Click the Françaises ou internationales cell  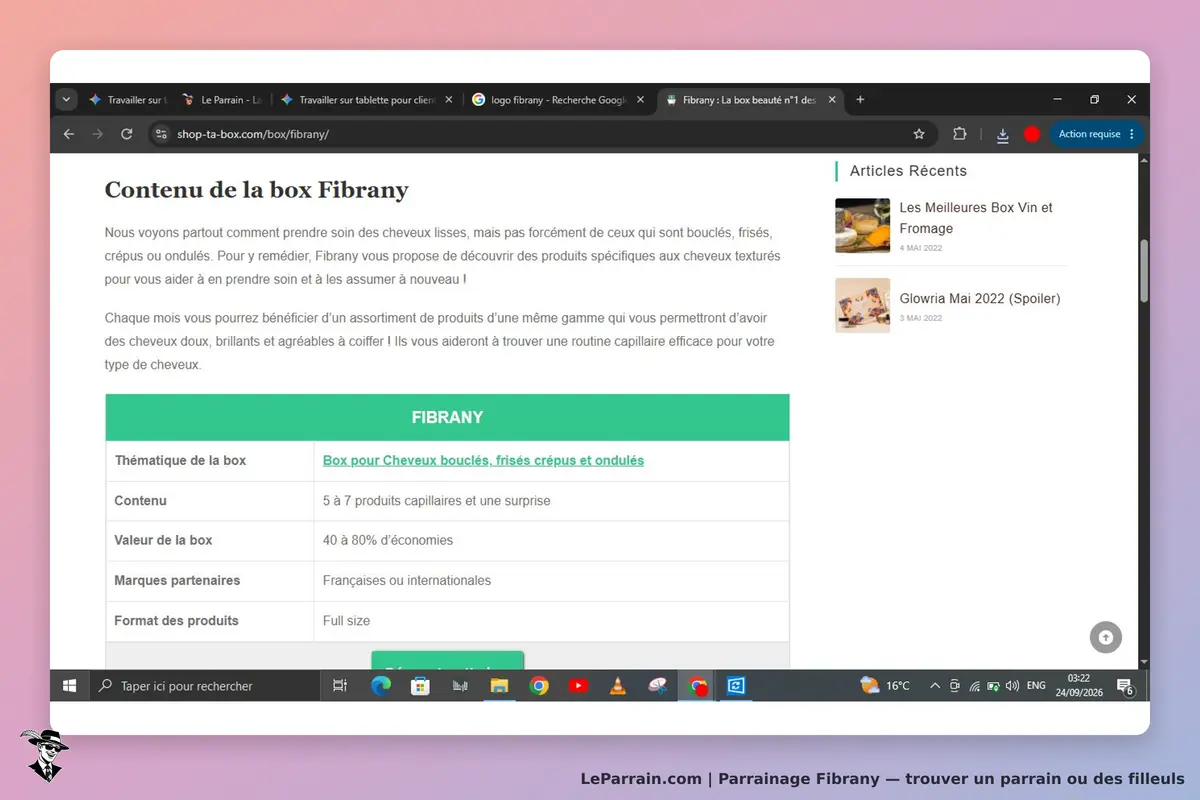coord(551,581)
